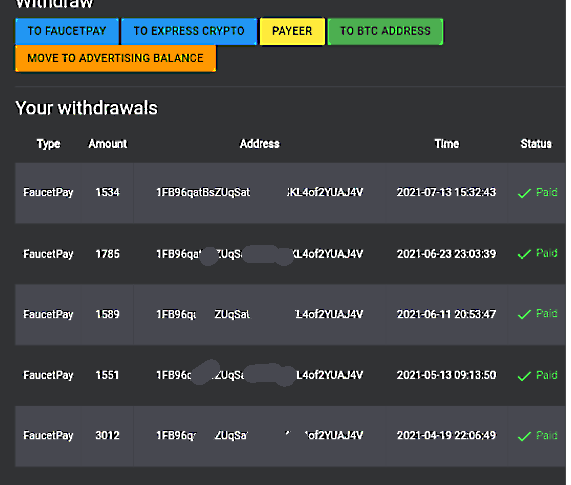Click the TO FAUCETPAY withdraw button

pyautogui.click(x=67, y=31)
